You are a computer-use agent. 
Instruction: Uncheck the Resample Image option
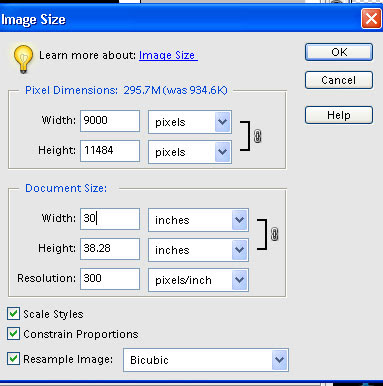[13, 359]
